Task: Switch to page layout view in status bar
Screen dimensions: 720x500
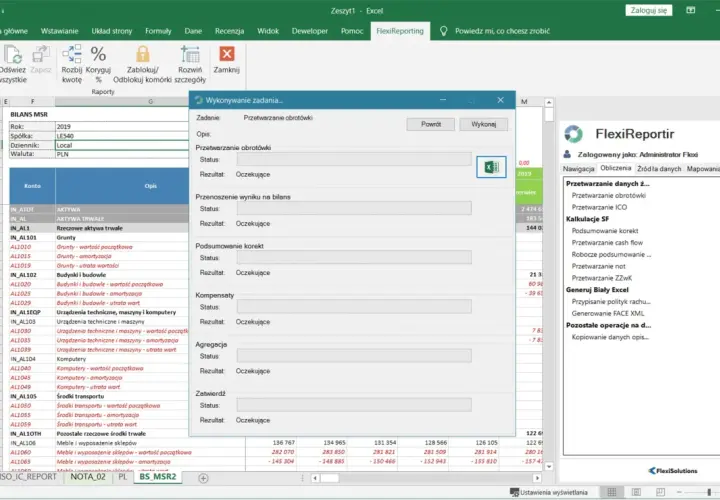Action: click(636, 492)
